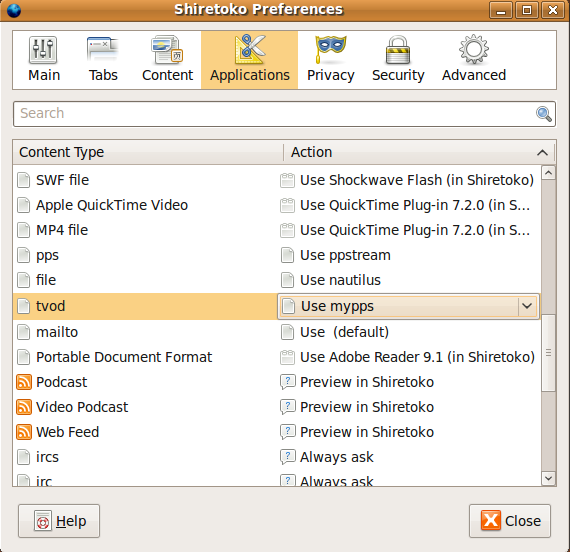
Task: Click the Web Feed RSS icon
Action: coord(24,432)
